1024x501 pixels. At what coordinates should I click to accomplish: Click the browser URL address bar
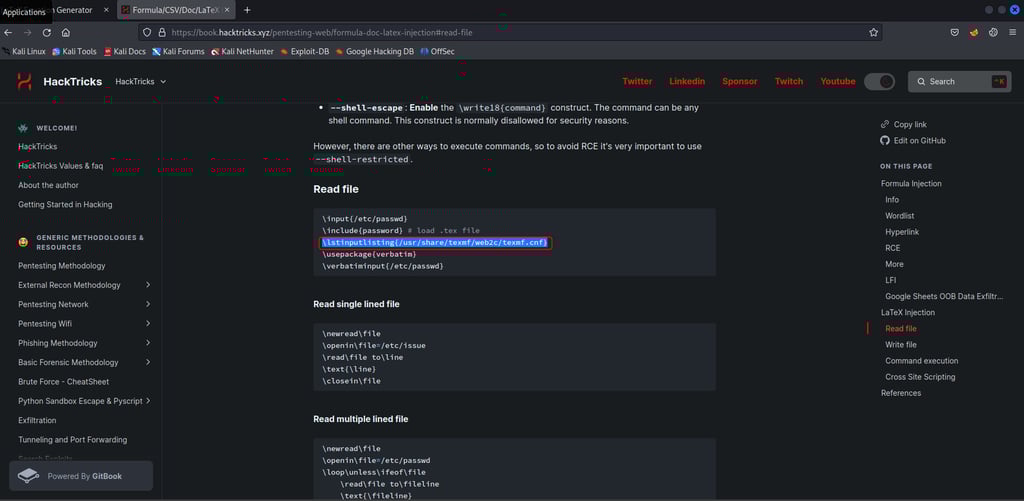click(509, 32)
